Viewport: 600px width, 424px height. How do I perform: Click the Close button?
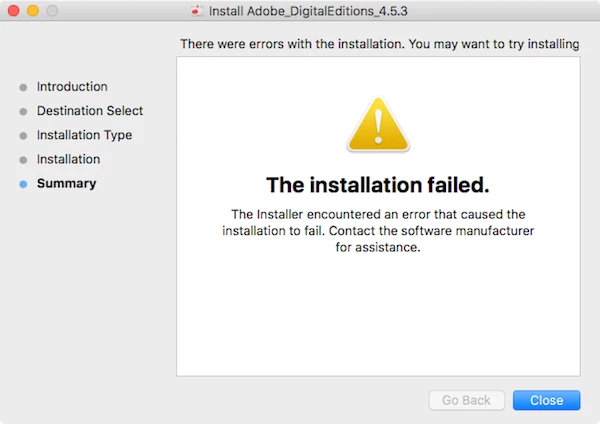(546, 400)
